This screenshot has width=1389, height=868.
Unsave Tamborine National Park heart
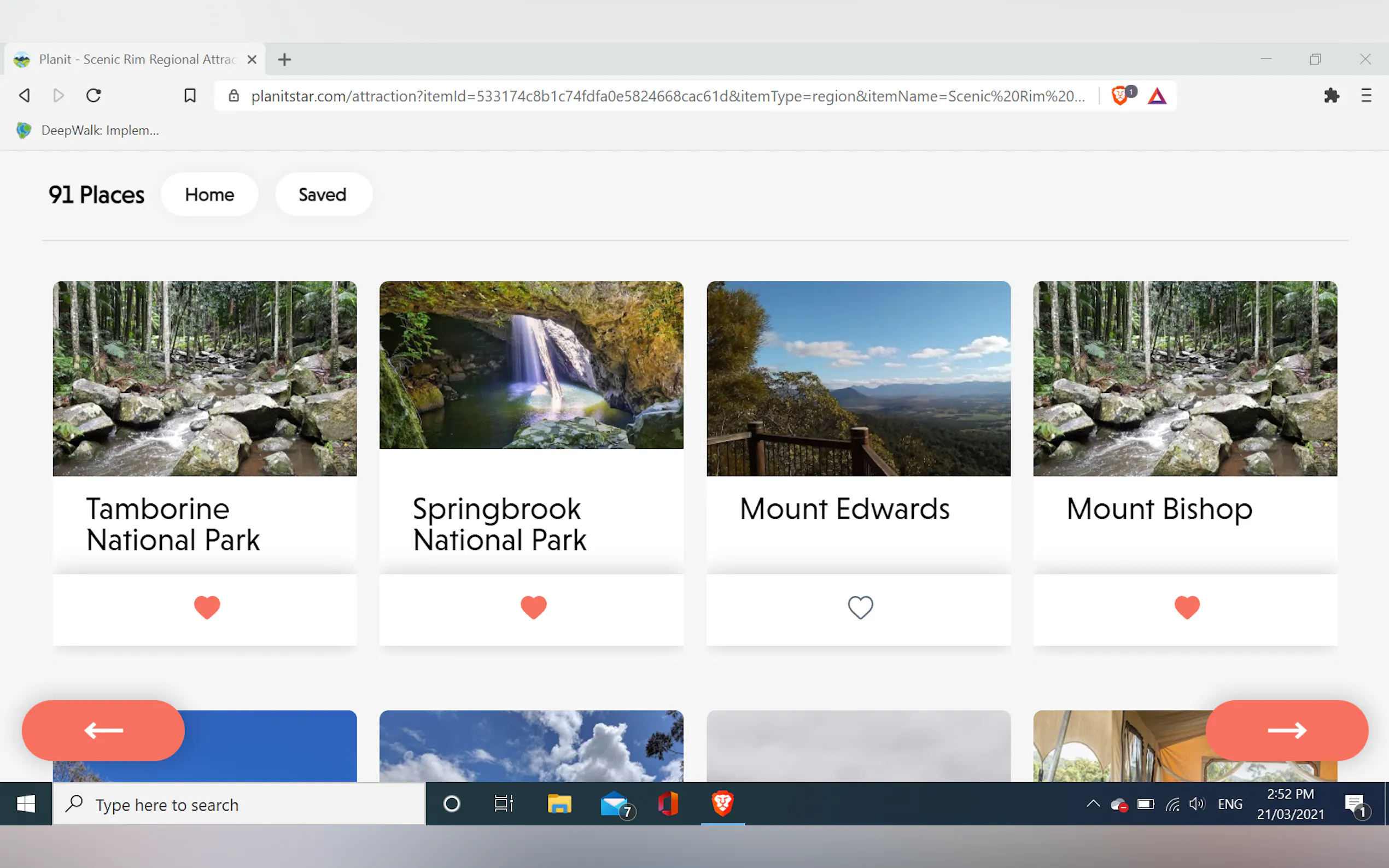(207, 607)
